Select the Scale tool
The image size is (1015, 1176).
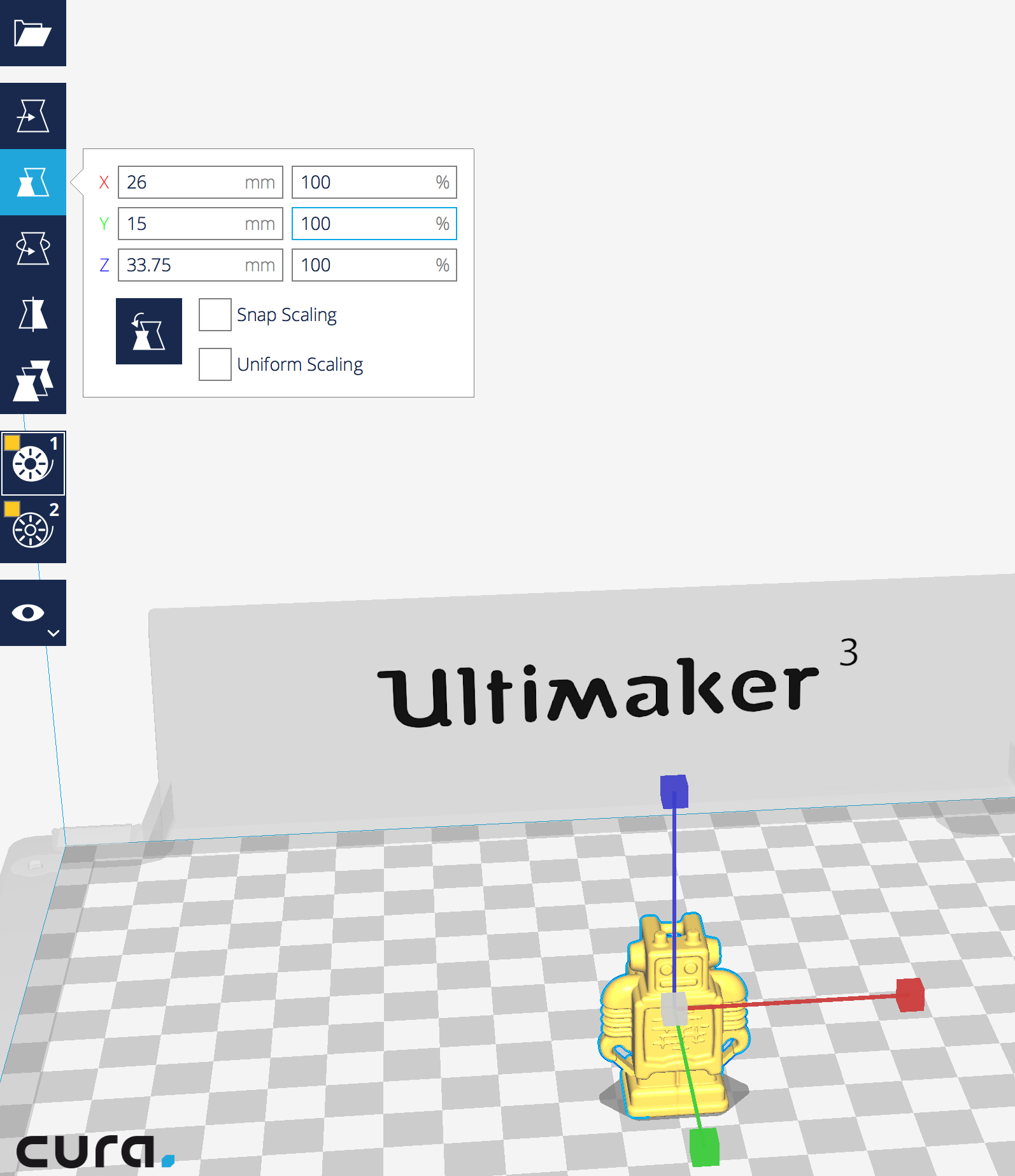tap(33, 182)
